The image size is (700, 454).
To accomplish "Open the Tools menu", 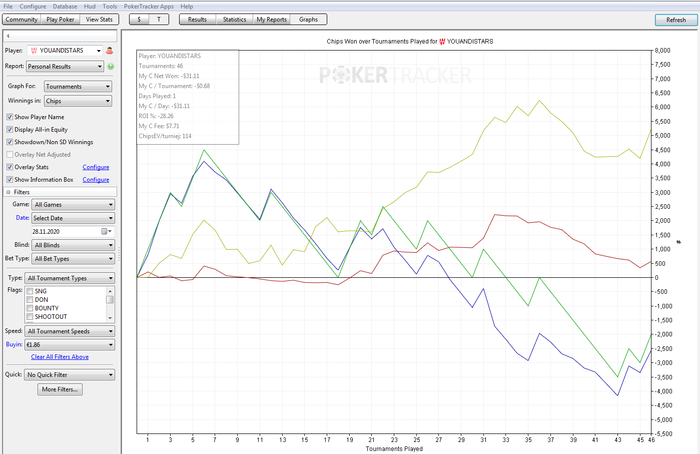I will [110, 6].
